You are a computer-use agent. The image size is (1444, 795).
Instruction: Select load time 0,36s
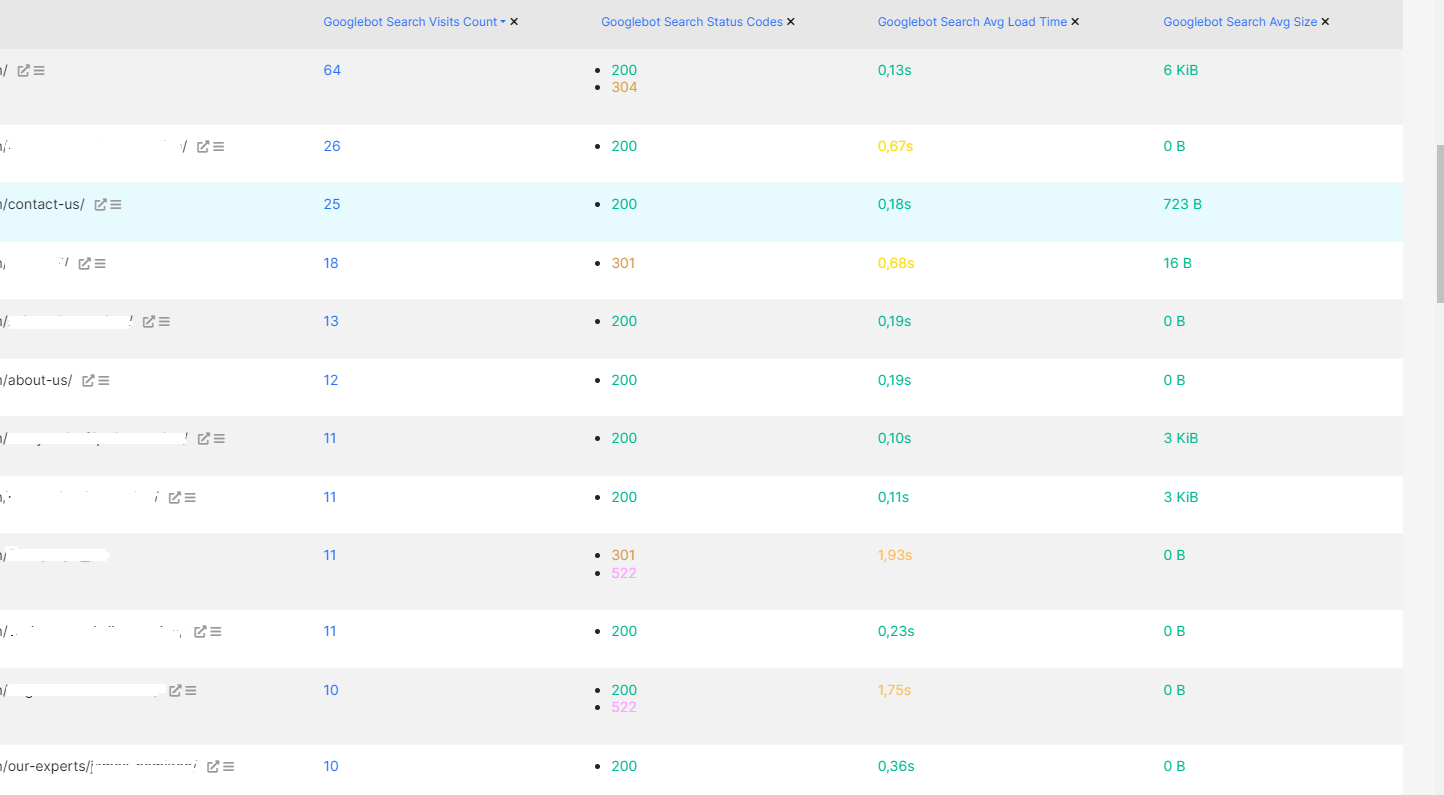896,767
